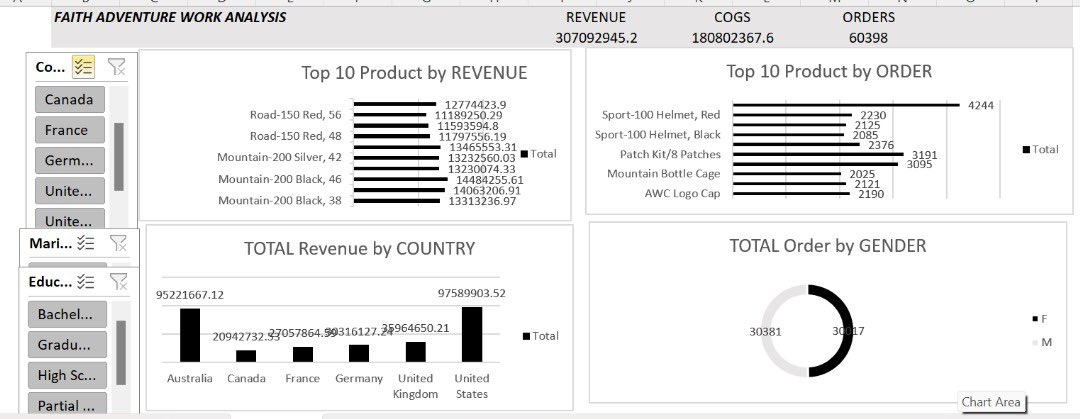Click the F legend entry in the gender chart

click(x=1039, y=318)
